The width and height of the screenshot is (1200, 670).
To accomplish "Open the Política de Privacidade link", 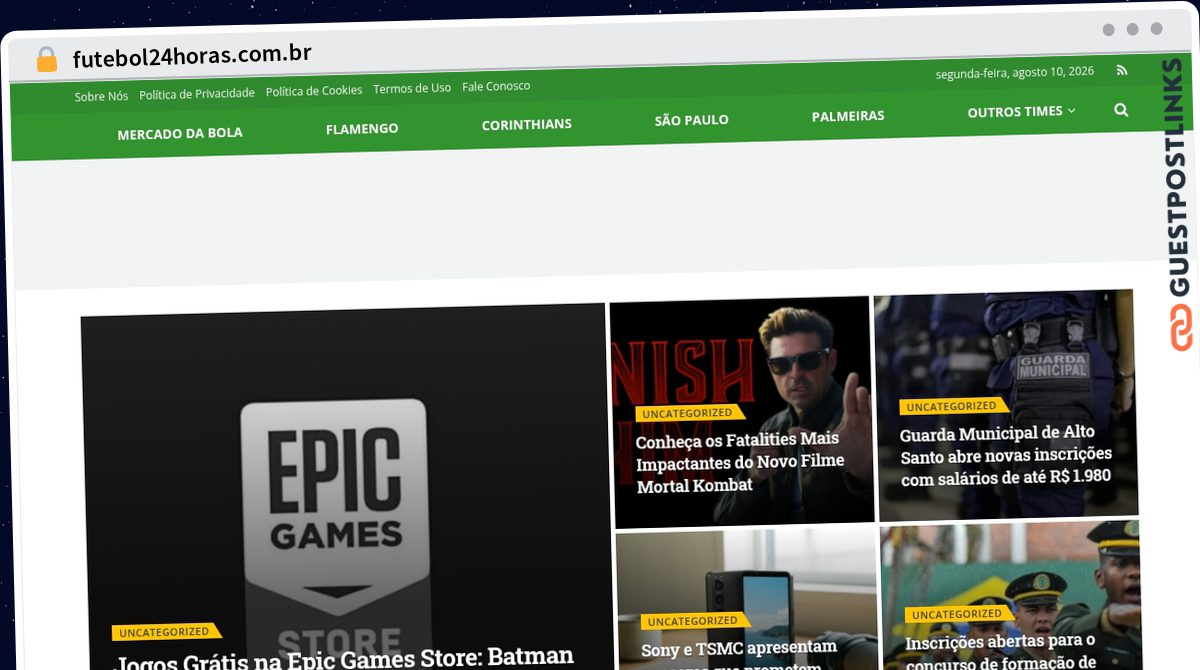I will click(x=197, y=93).
